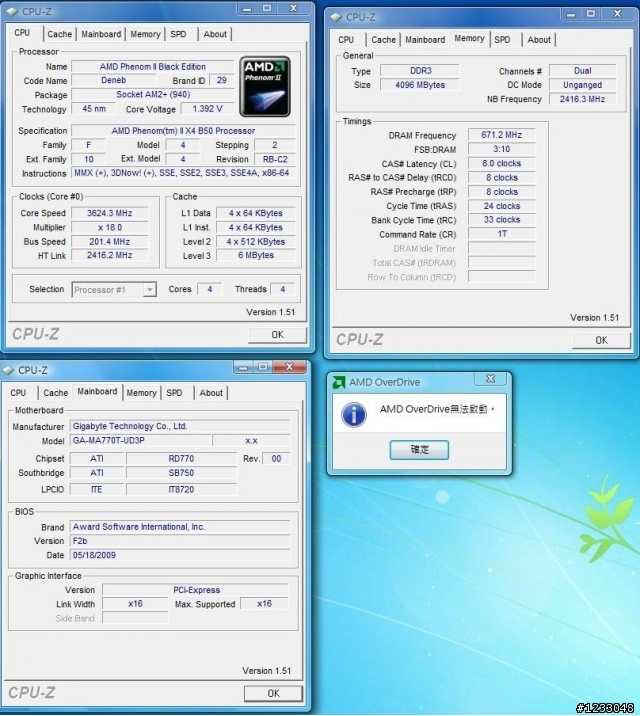The image size is (640, 716).
Task: Click the Level 3 cache value 6 MBytes
Action: [256, 255]
